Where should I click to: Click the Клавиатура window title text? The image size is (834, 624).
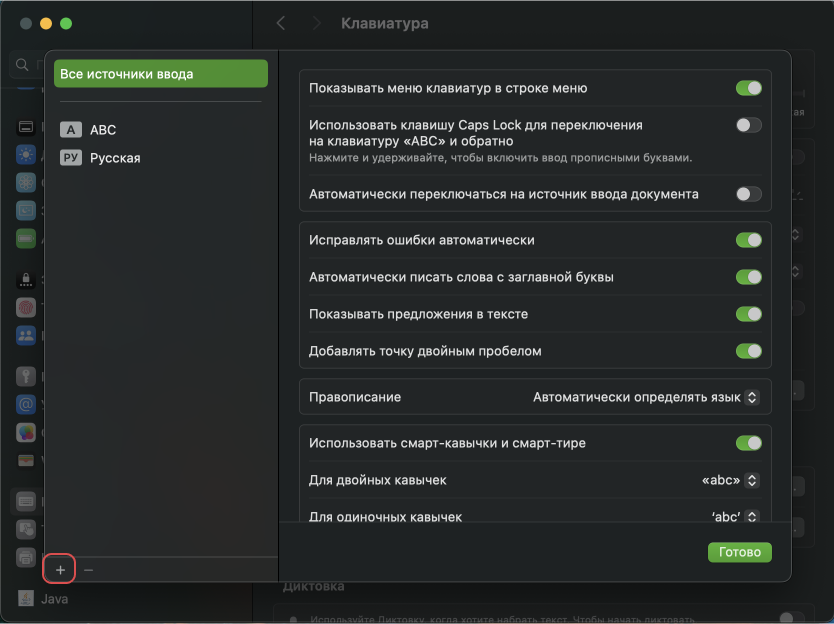[x=385, y=23]
